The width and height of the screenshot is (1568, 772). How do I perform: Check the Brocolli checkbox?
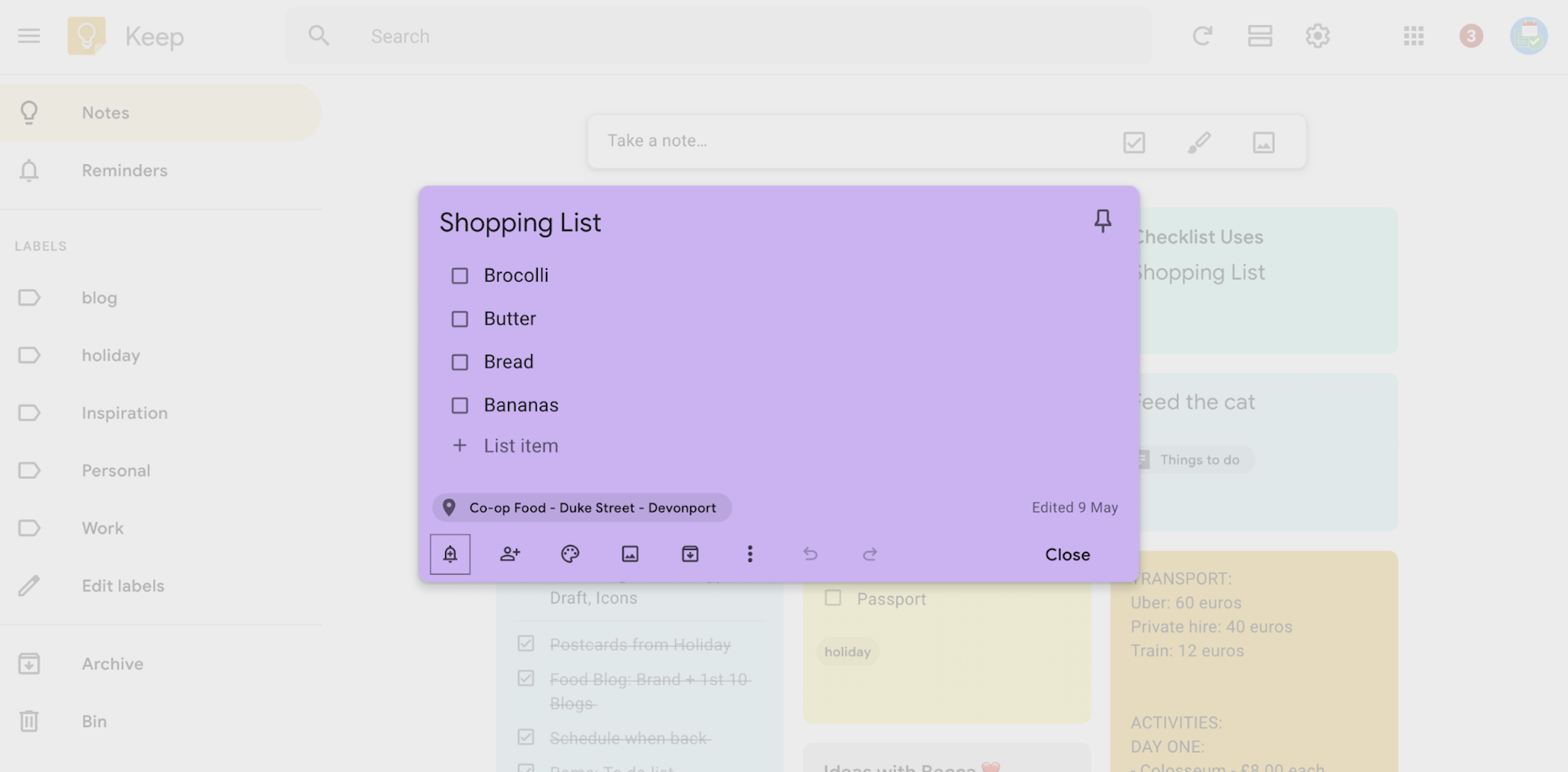pyautogui.click(x=459, y=276)
